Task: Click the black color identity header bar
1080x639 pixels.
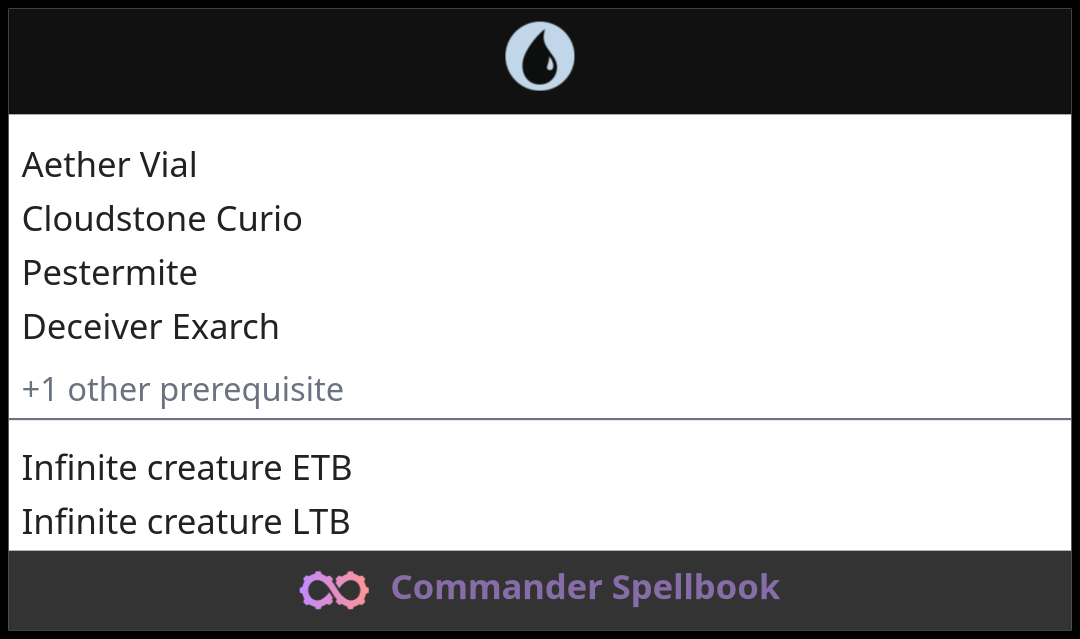Action: (539, 61)
